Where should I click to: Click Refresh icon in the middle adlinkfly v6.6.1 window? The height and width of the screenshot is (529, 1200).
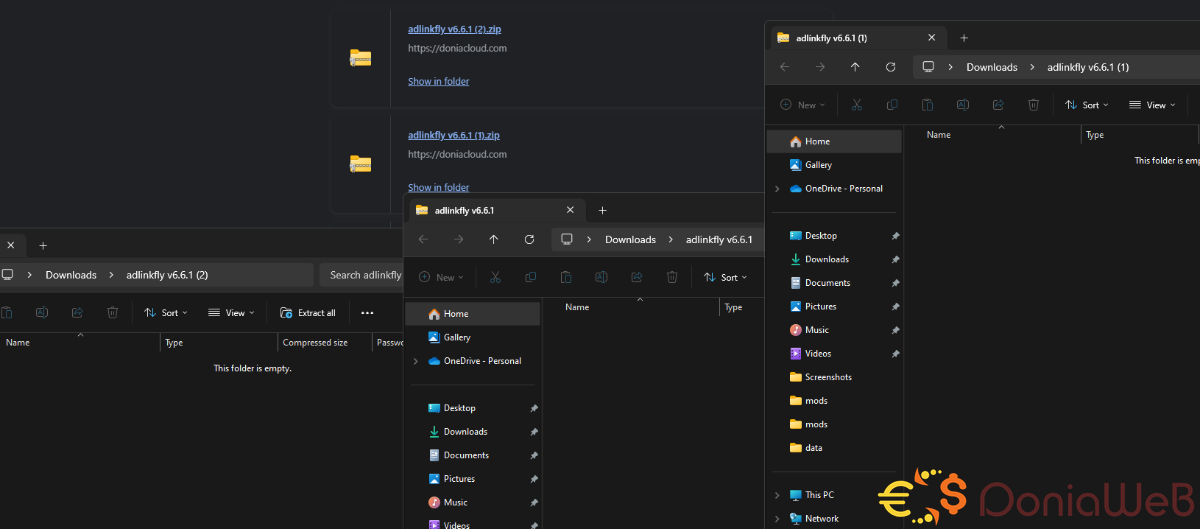529,240
